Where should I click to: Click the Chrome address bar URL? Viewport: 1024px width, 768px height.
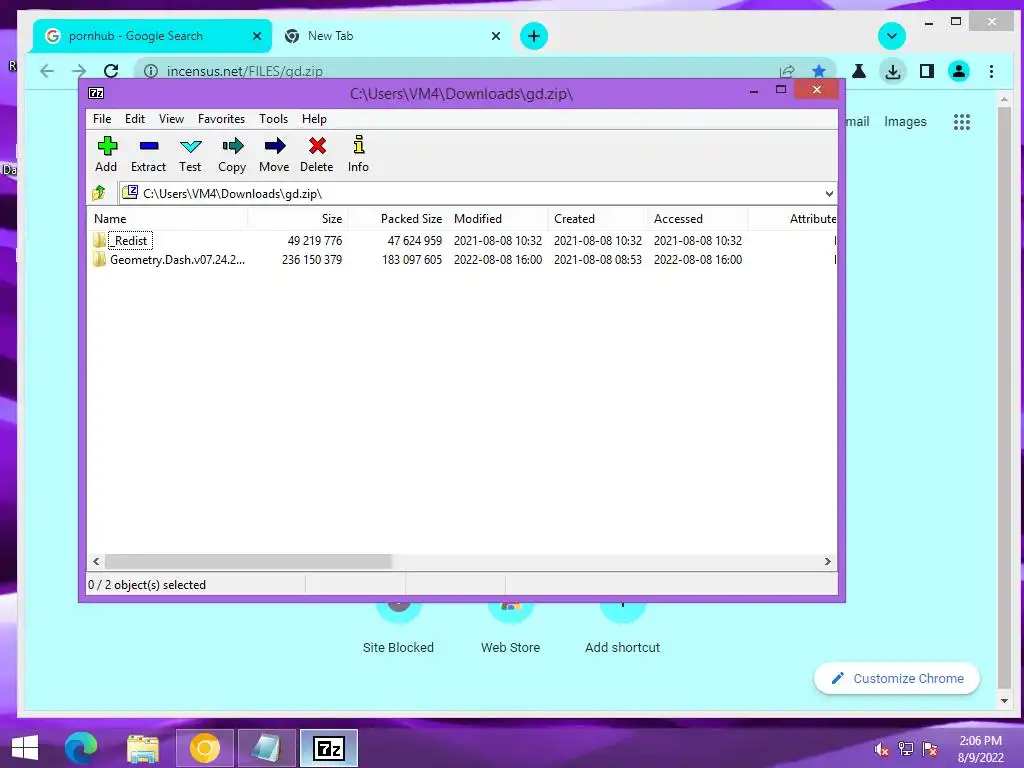point(244,71)
